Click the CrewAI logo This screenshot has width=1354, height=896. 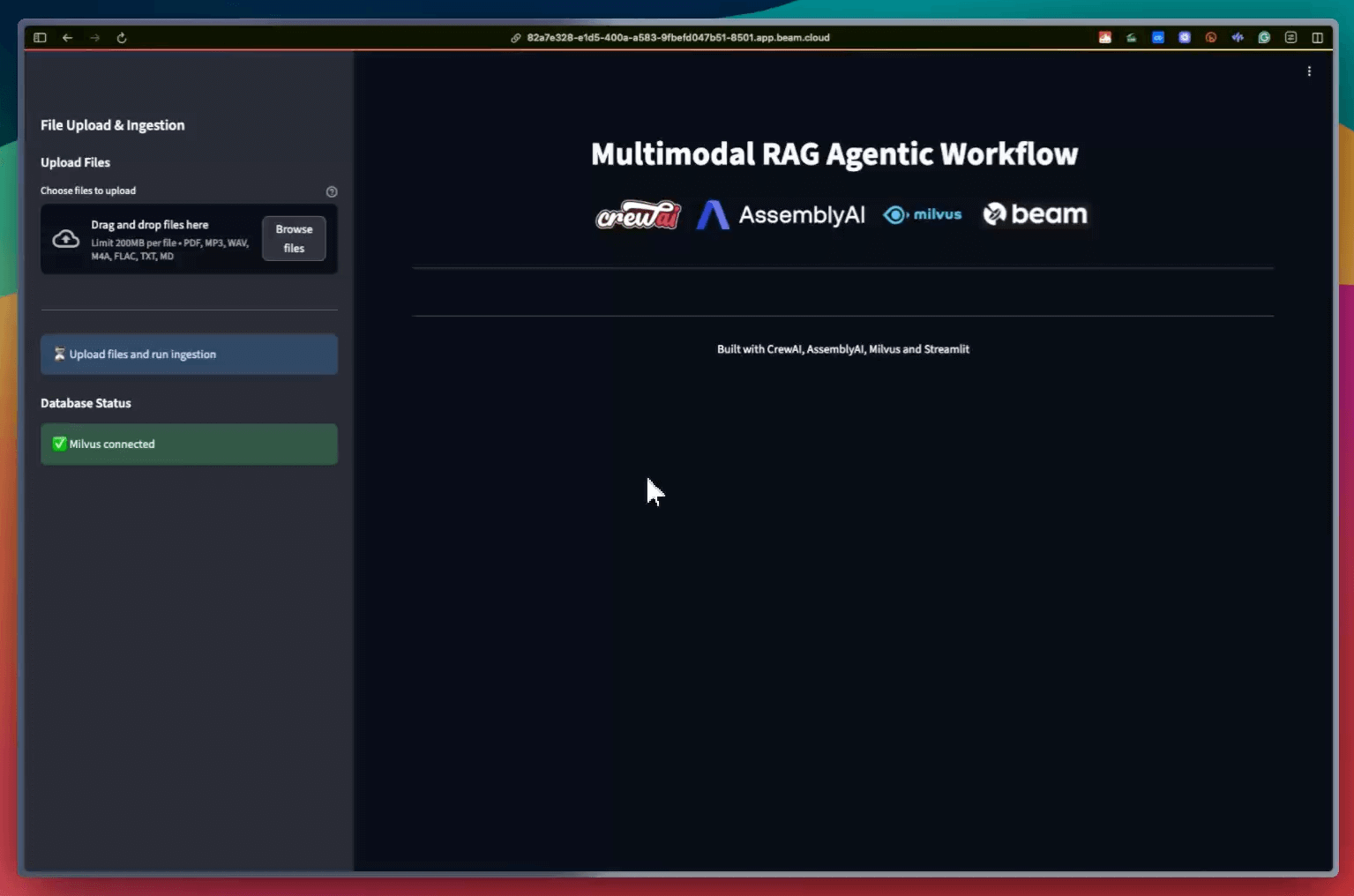tap(638, 214)
